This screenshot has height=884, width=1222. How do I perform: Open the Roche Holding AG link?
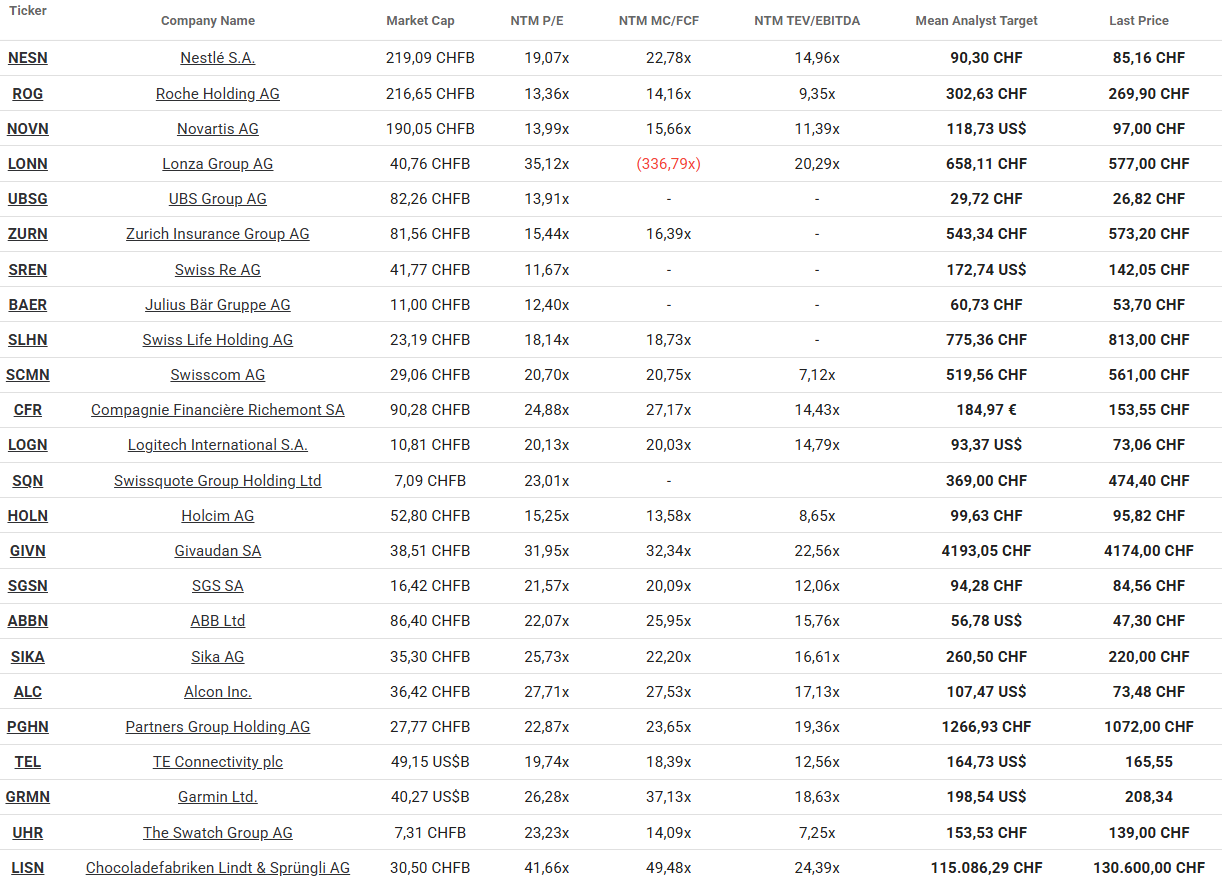[x=217, y=93]
